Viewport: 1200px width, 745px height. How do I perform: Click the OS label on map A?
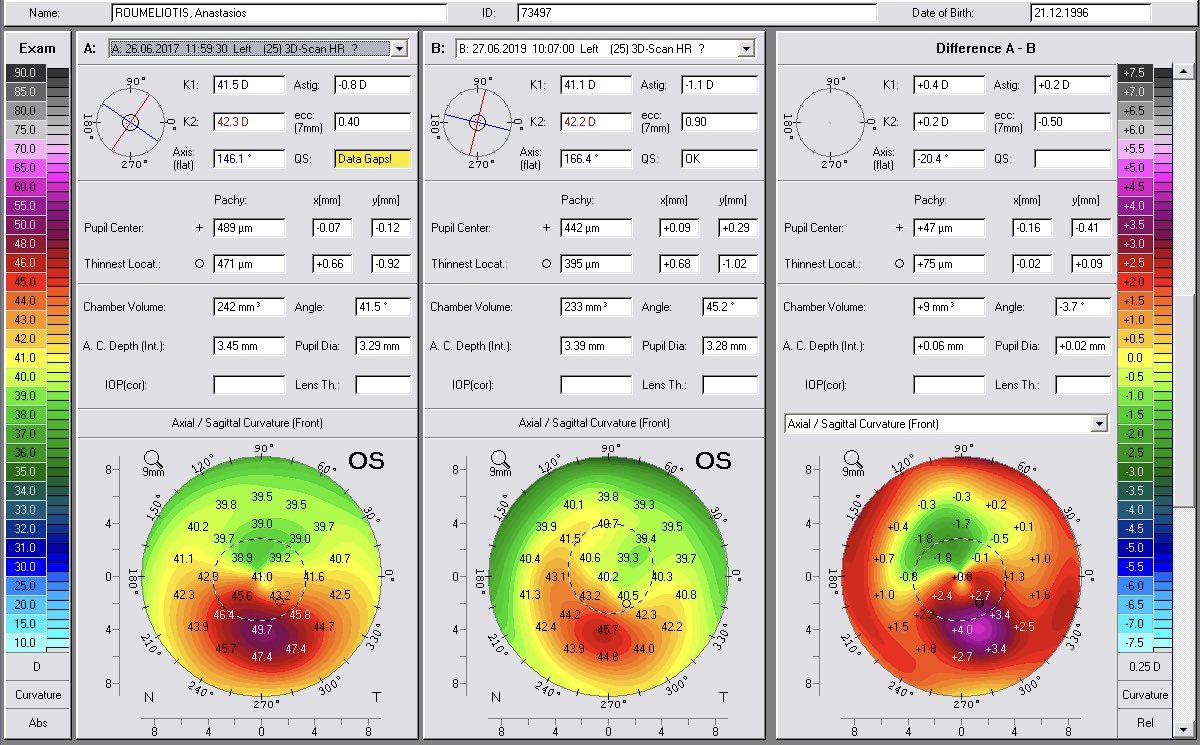(x=366, y=461)
